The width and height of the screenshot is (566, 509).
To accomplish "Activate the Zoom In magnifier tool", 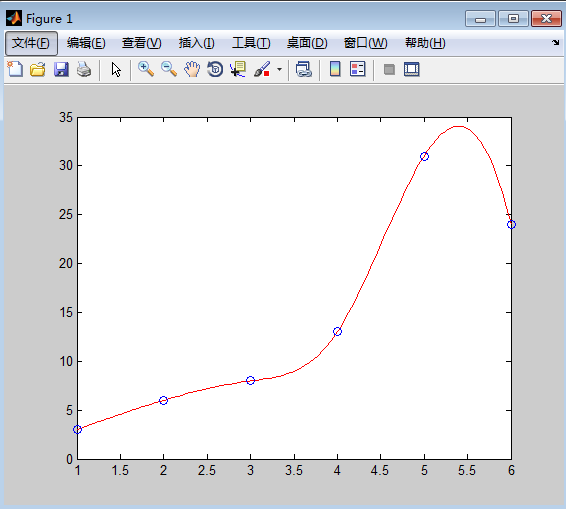I will pyautogui.click(x=146, y=69).
